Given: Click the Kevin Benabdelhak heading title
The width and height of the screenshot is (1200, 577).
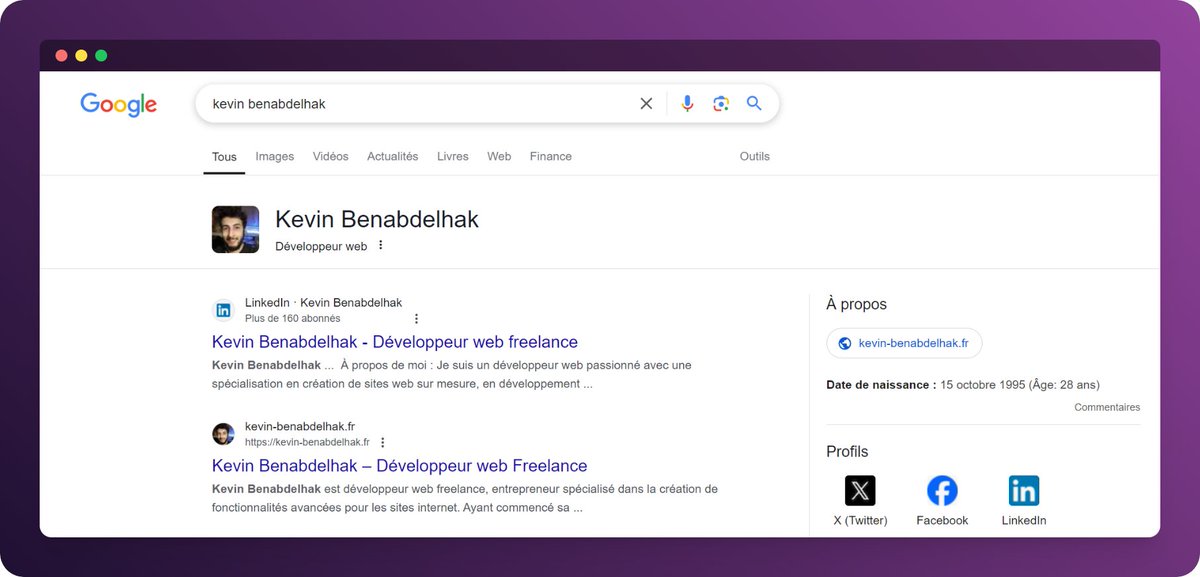Looking at the screenshot, I should coord(377,219).
